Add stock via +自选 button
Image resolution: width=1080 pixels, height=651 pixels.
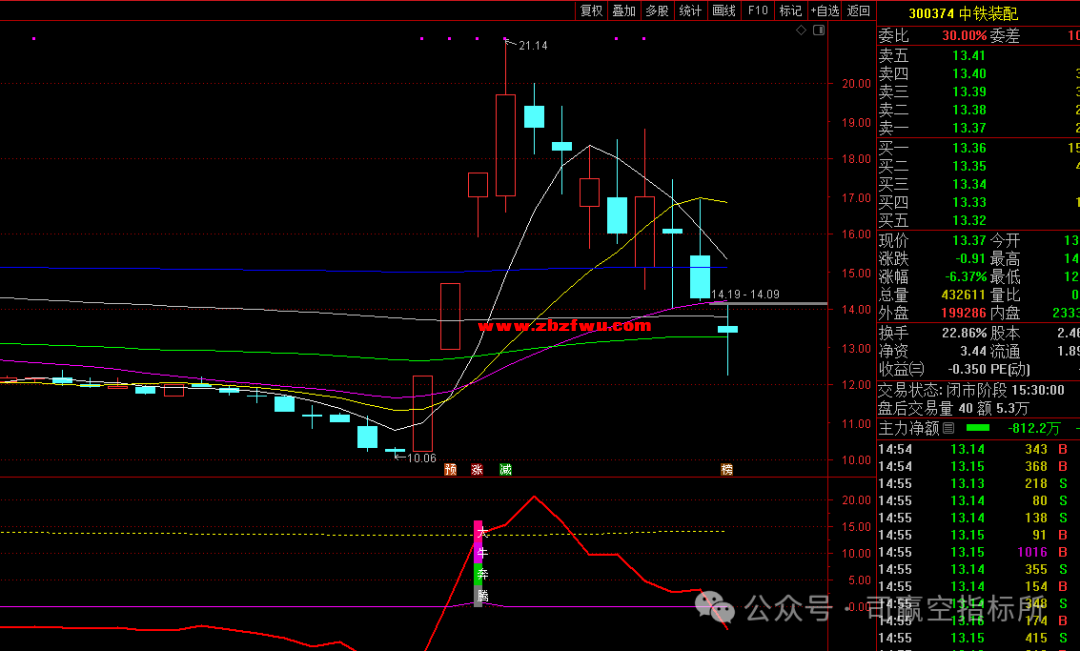(x=824, y=10)
